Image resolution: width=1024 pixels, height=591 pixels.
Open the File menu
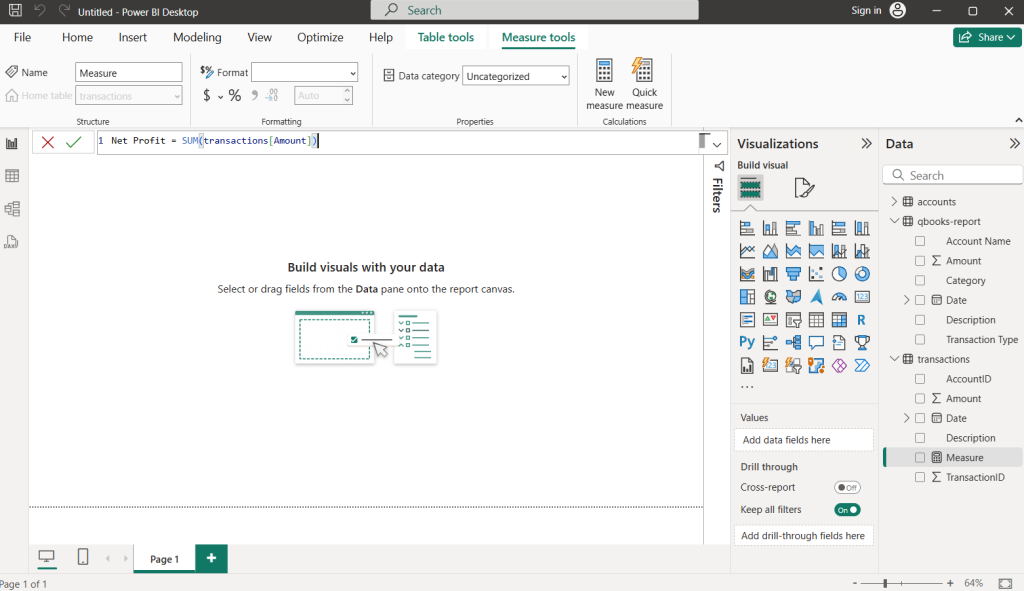tap(22, 37)
